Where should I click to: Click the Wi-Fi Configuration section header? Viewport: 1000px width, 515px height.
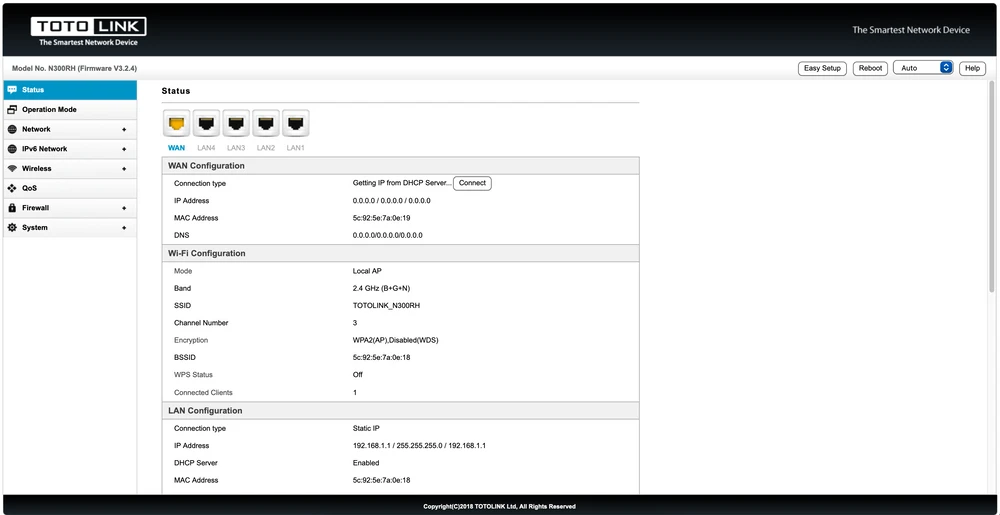tap(401, 254)
